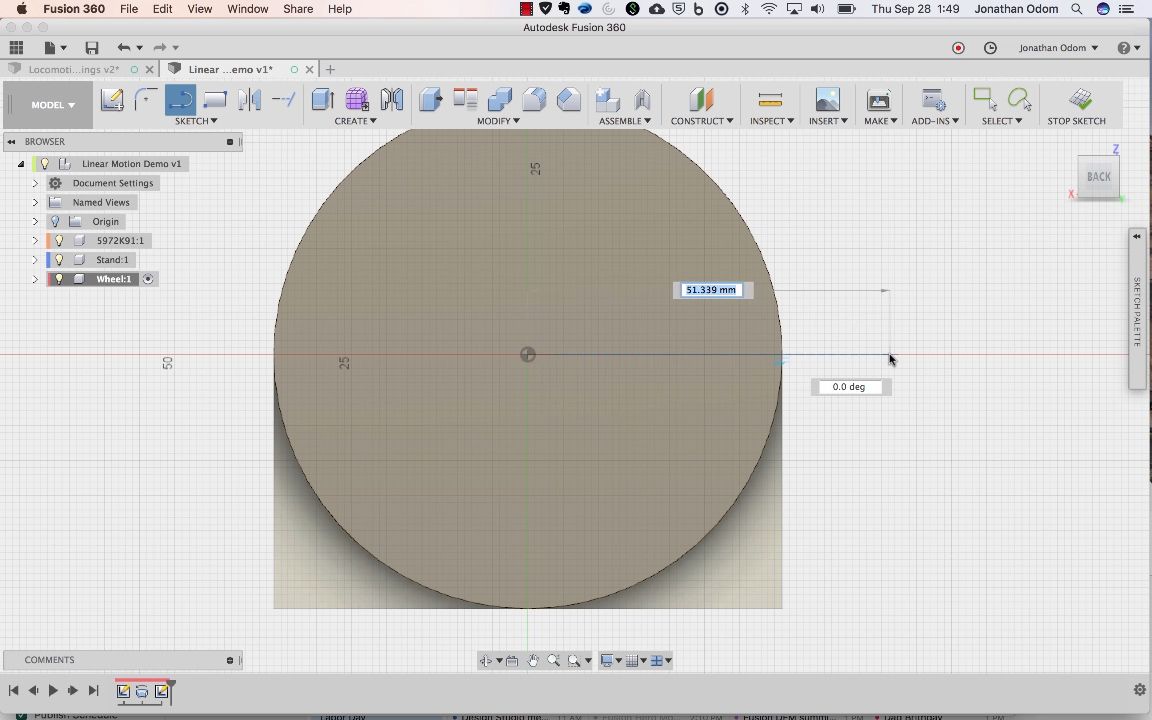The width and height of the screenshot is (1152, 720).
Task: Click the BACK face of view cube
Action: coord(1098,177)
